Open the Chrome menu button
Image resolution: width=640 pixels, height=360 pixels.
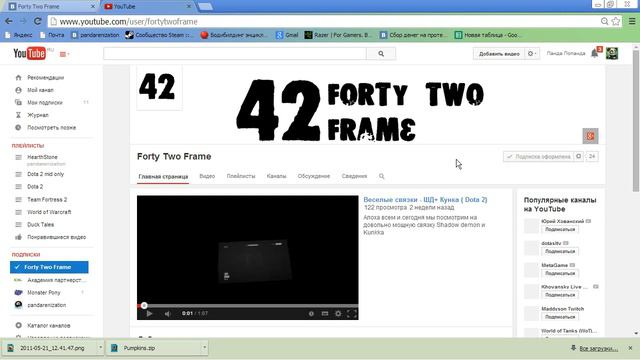(631, 21)
